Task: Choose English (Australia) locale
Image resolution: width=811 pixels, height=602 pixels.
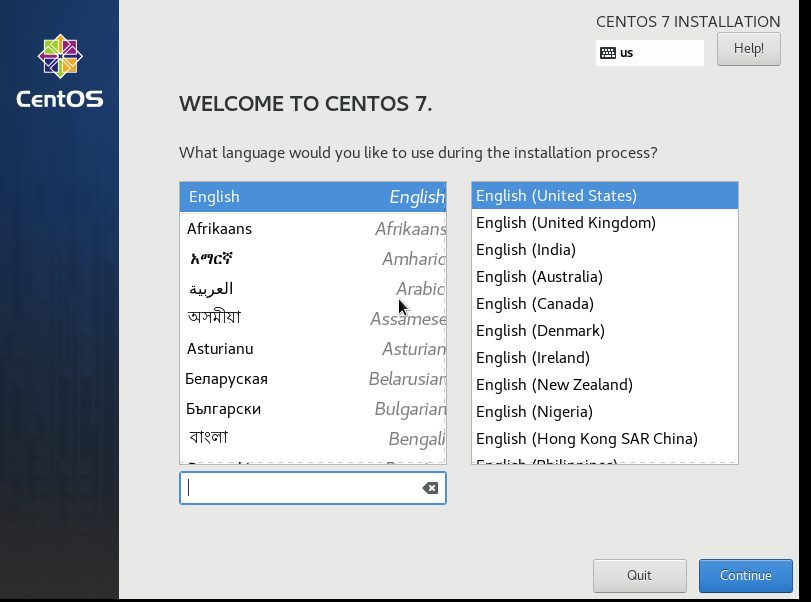Action: click(605, 276)
